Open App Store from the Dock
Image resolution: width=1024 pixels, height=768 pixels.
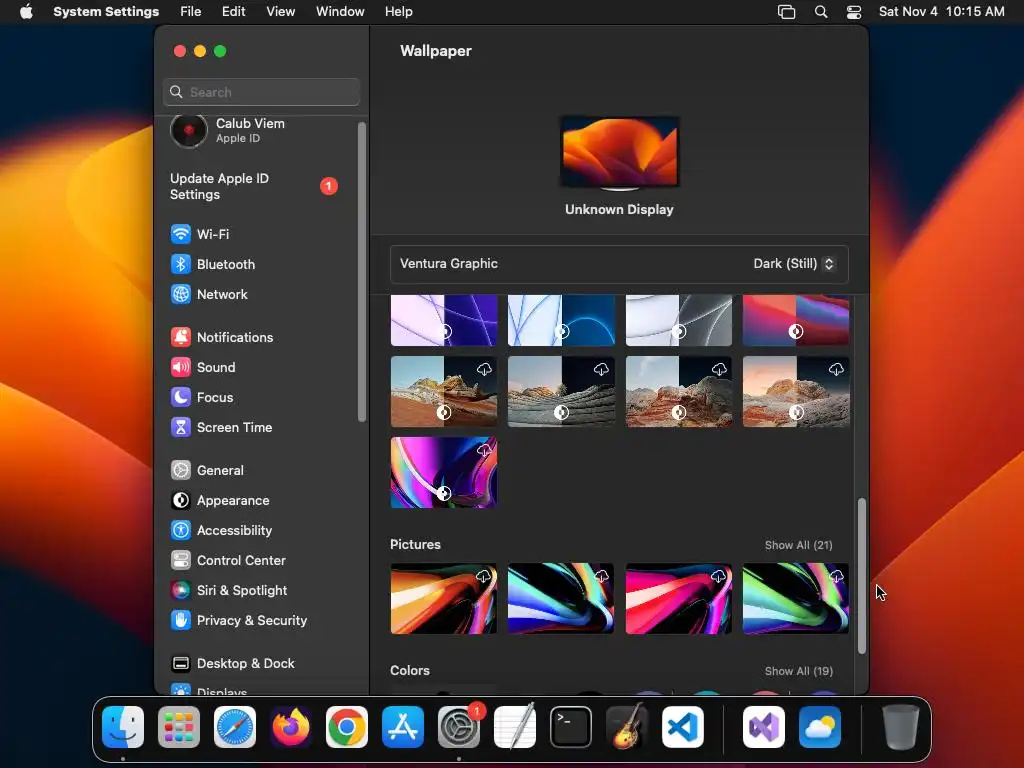(403, 727)
